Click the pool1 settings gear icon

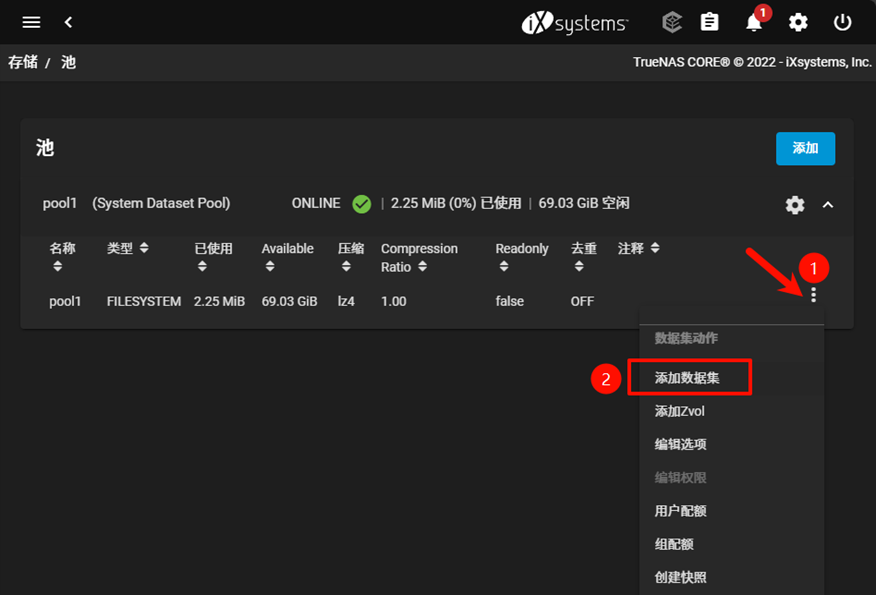(x=794, y=205)
